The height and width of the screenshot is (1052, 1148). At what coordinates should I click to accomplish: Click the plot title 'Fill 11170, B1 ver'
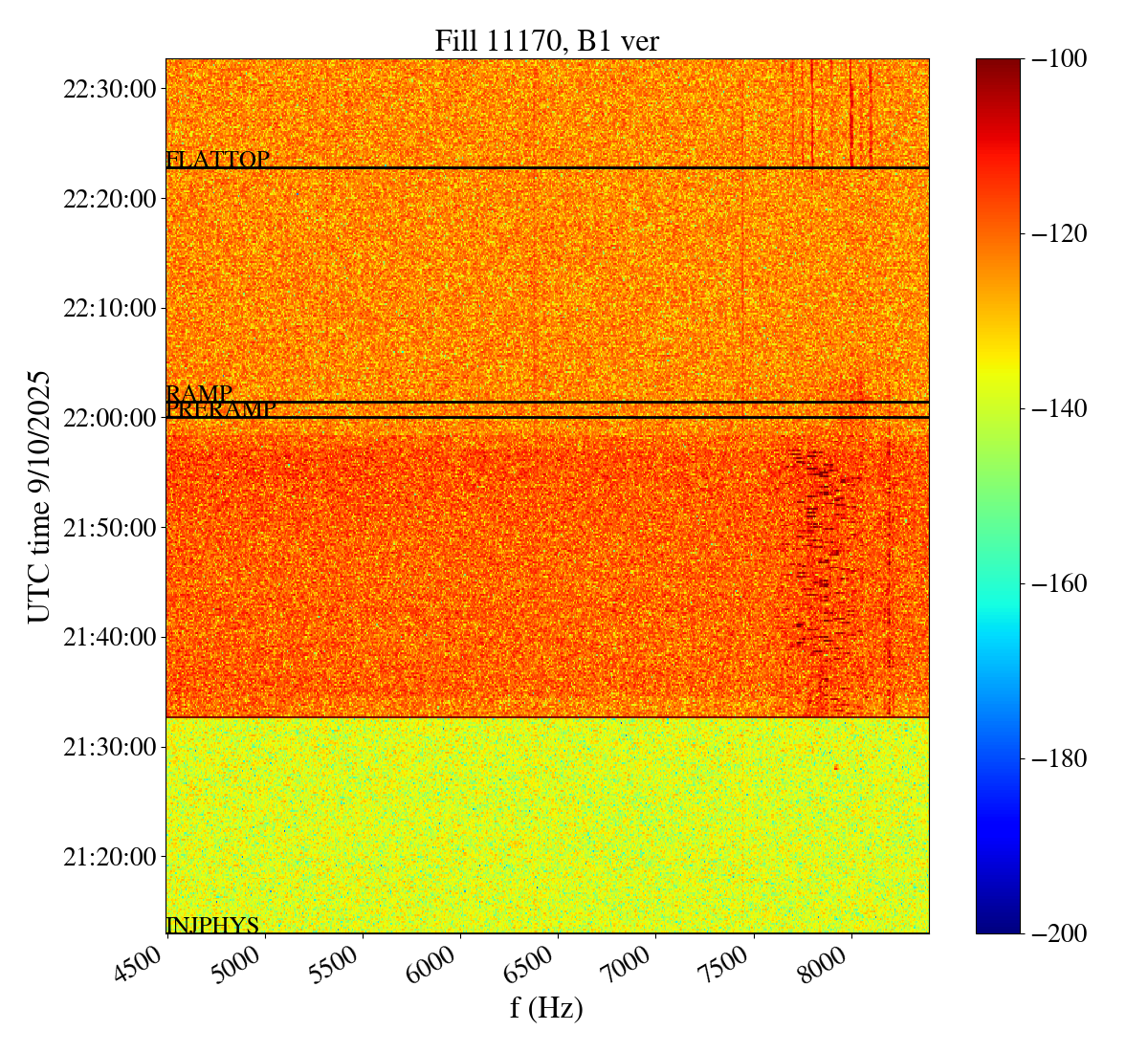coord(546,41)
